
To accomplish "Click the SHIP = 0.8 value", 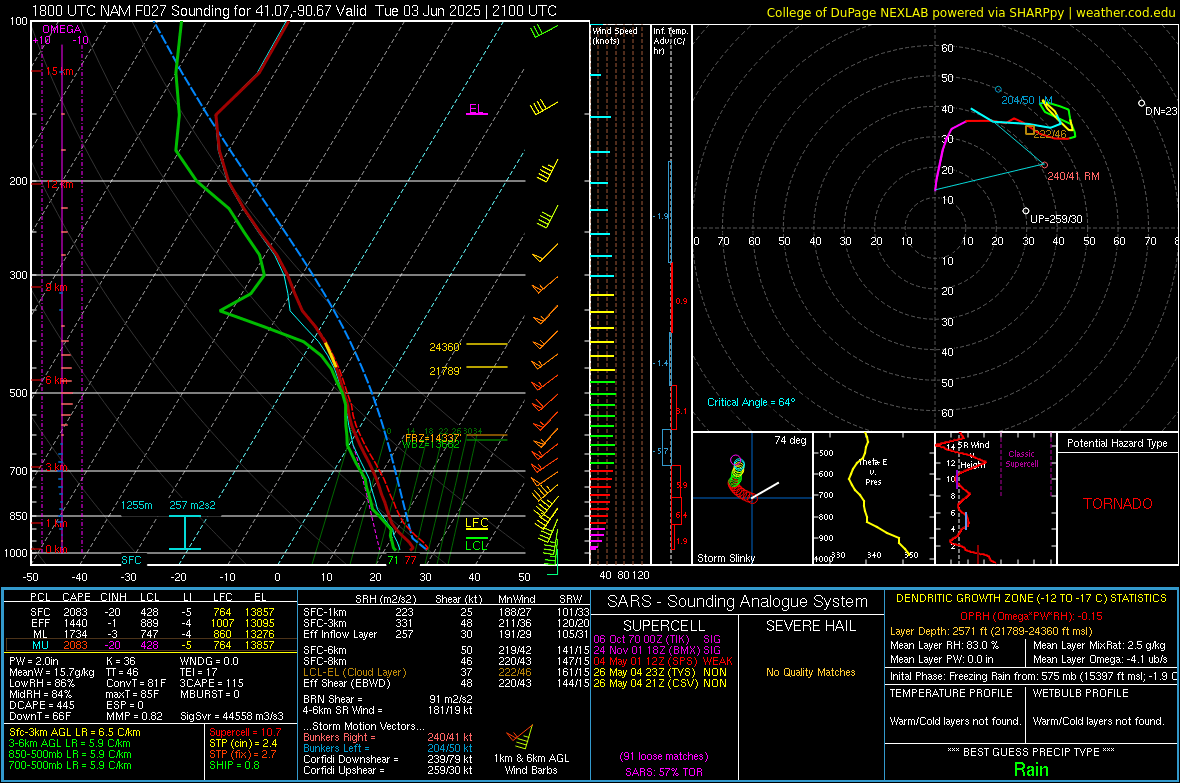I will [x=235, y=766].
